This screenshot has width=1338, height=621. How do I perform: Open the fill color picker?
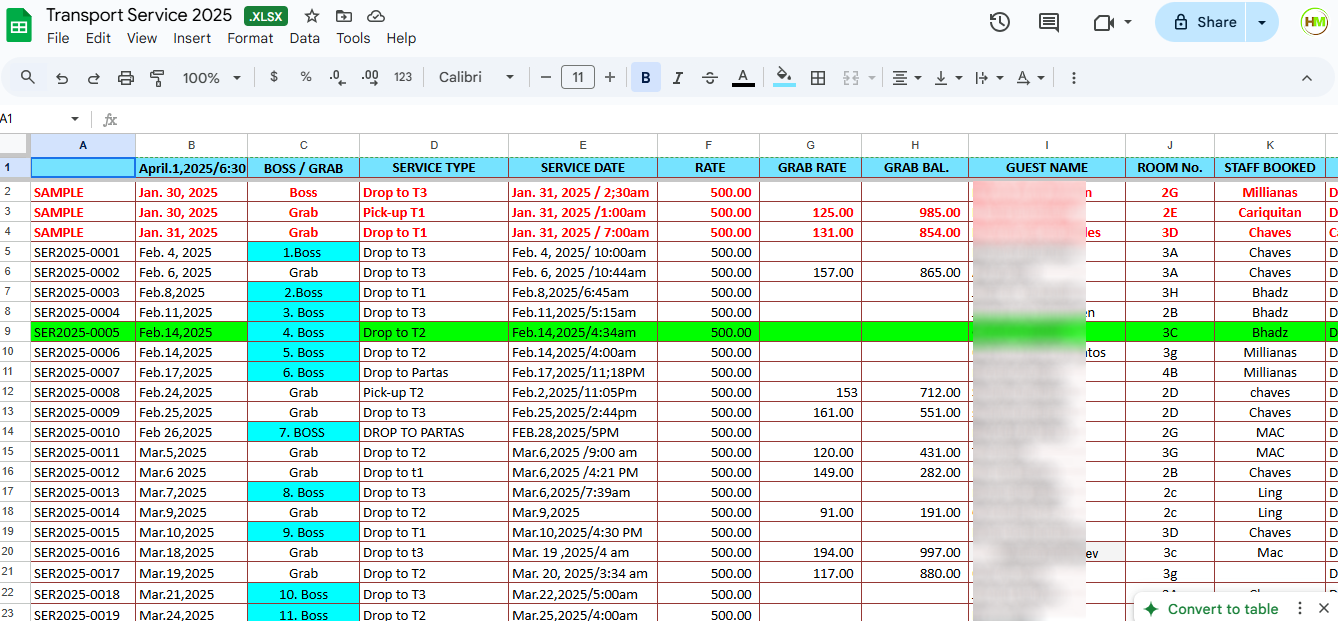tap(784, 78)
